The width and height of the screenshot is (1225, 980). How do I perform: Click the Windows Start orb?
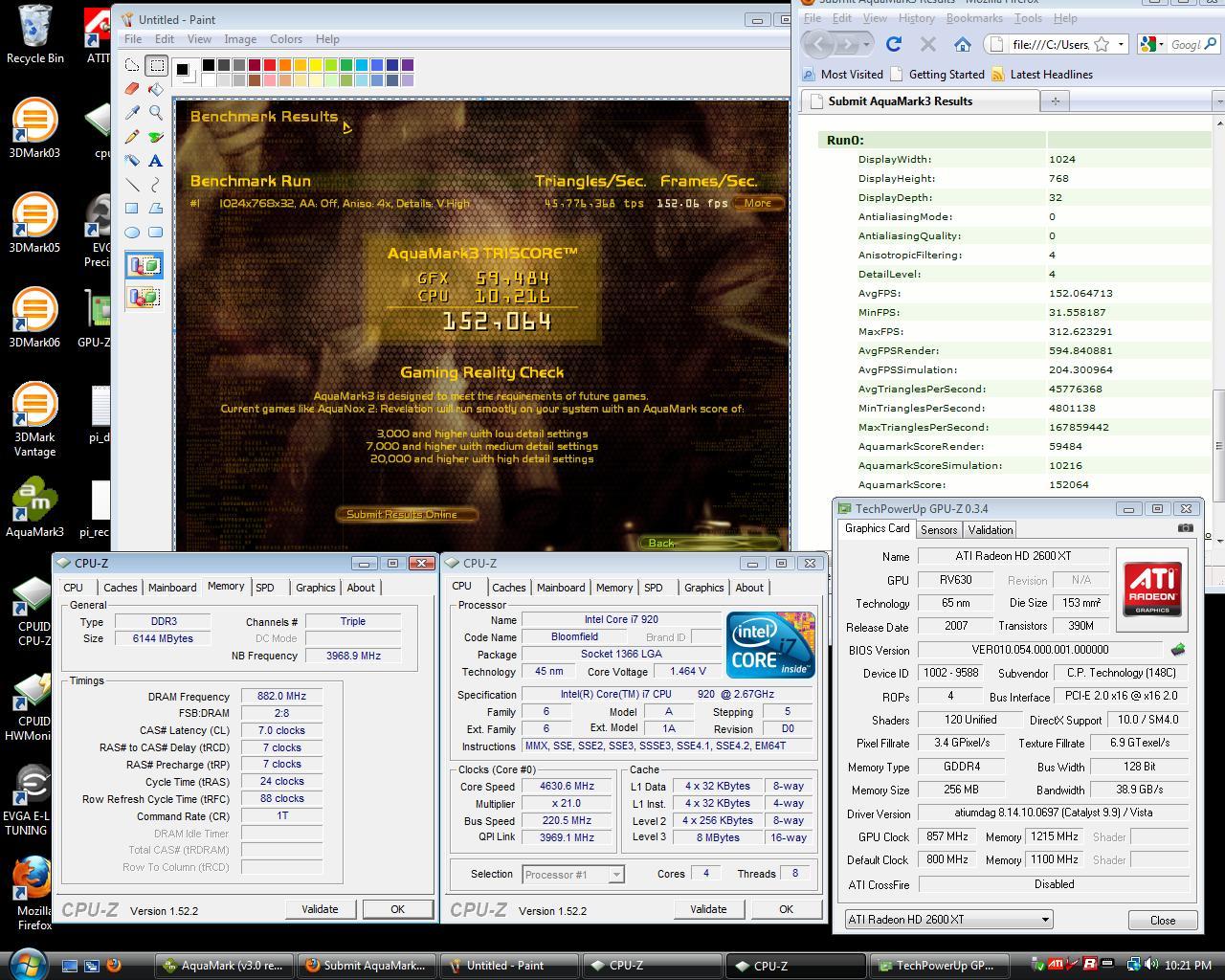[26, 963]
